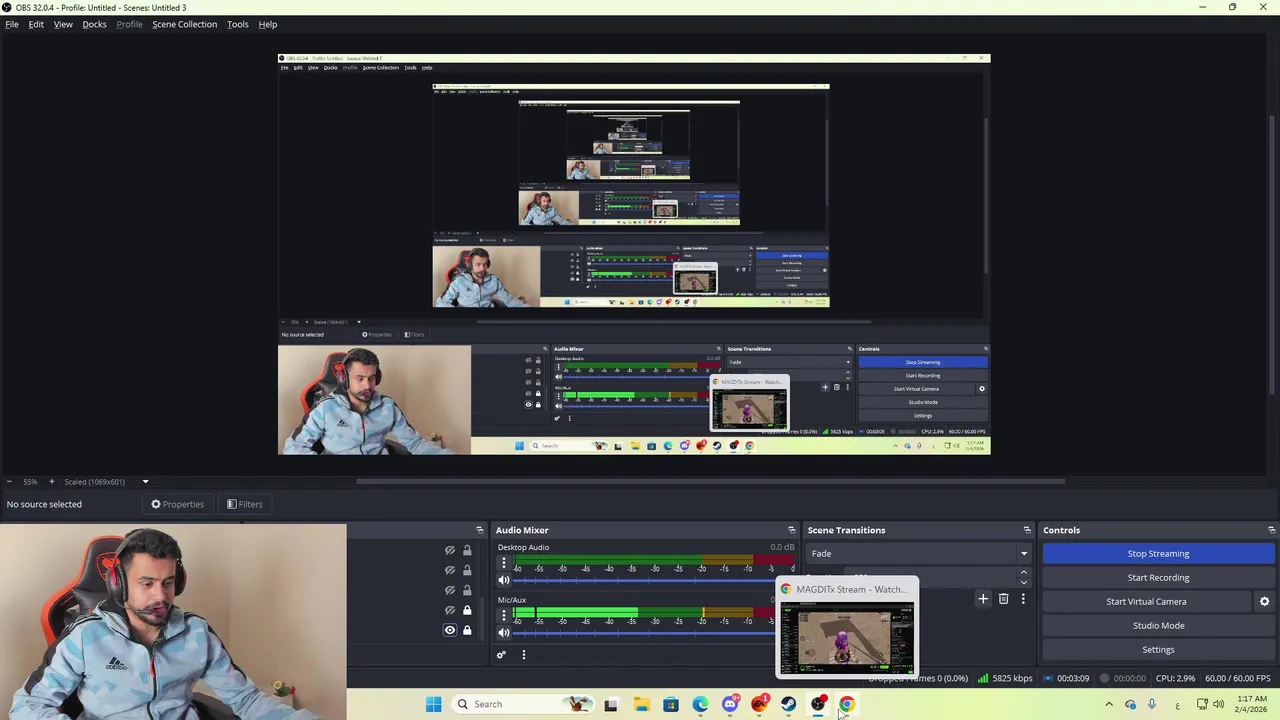Open the Audio Mixer toolbar three-dot menu

tap(523, 655)
